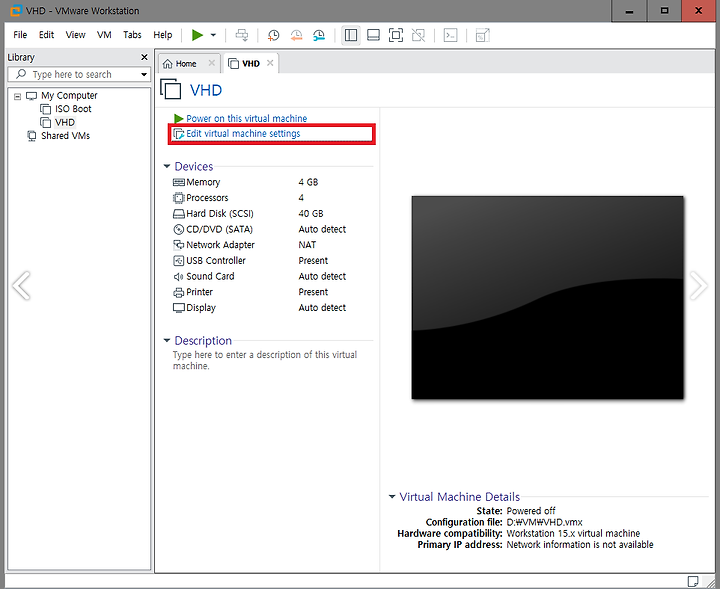Click the configuration file path D:\VM\VHD.vmx

coord(545,522)
